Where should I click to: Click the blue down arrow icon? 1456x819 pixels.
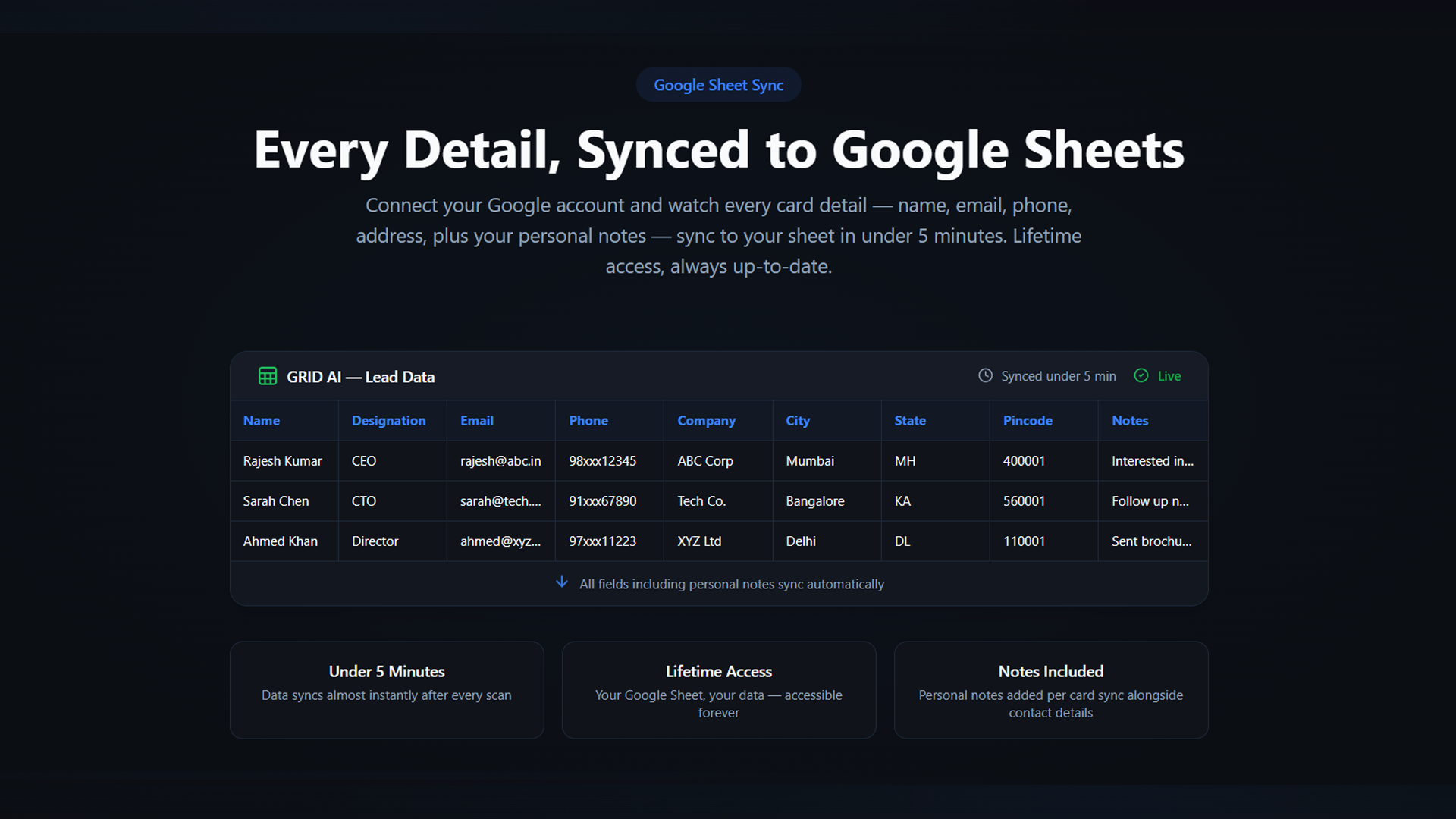562,582
